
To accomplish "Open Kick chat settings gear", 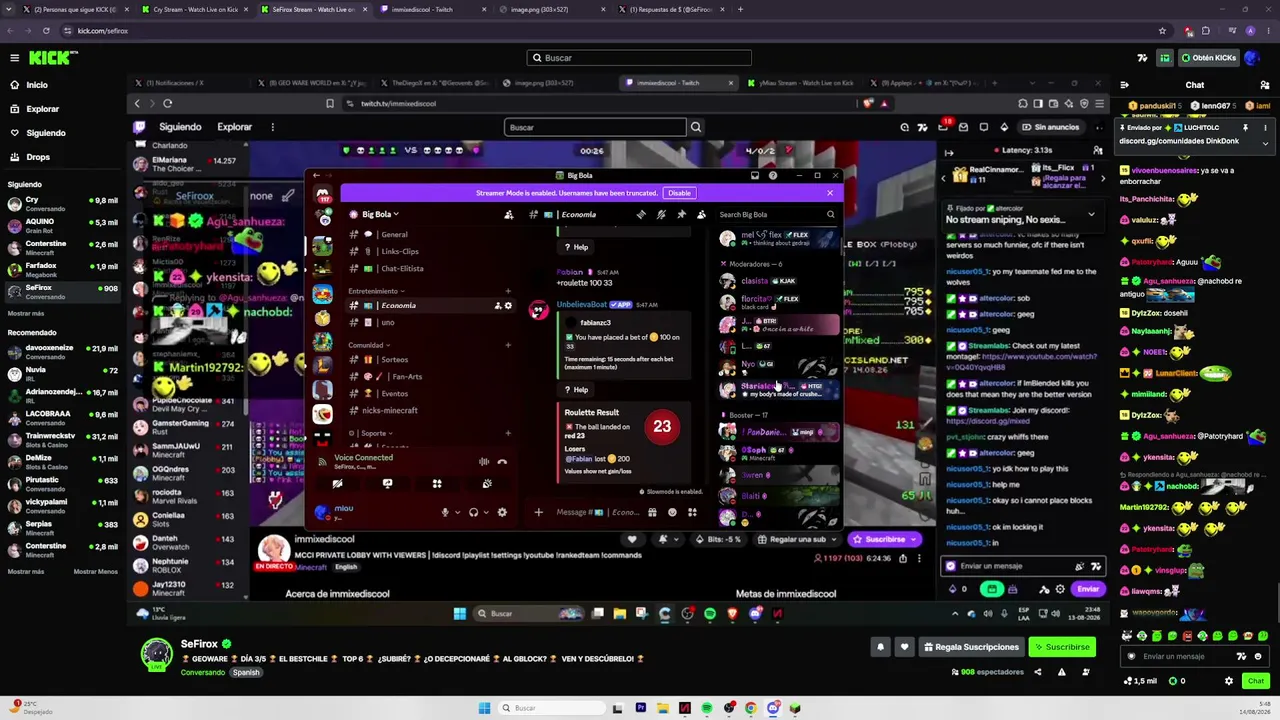I will click(x=1229, y=681).
